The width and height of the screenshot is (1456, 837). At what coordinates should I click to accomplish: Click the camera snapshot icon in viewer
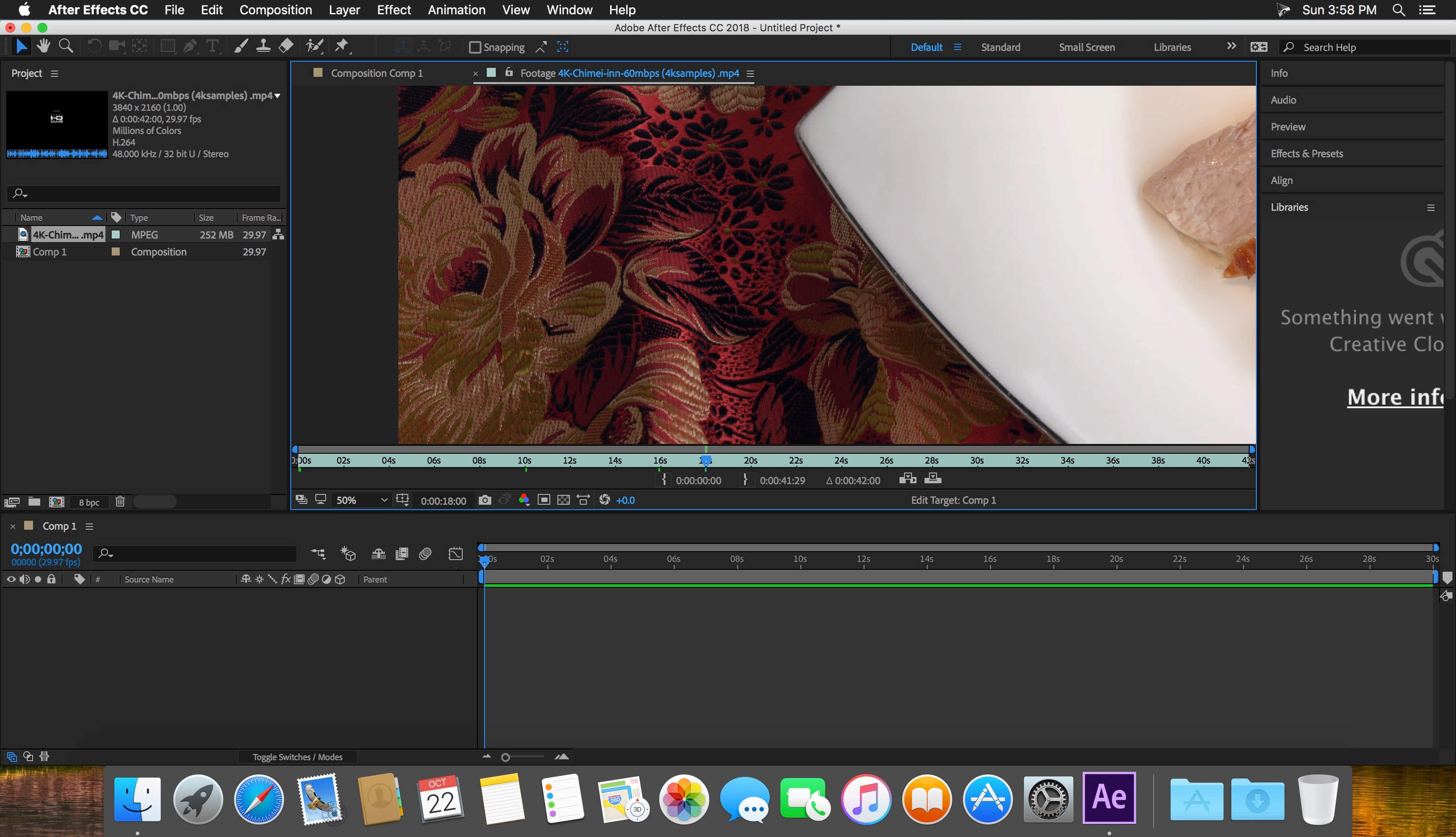click(x=485, y=500)
